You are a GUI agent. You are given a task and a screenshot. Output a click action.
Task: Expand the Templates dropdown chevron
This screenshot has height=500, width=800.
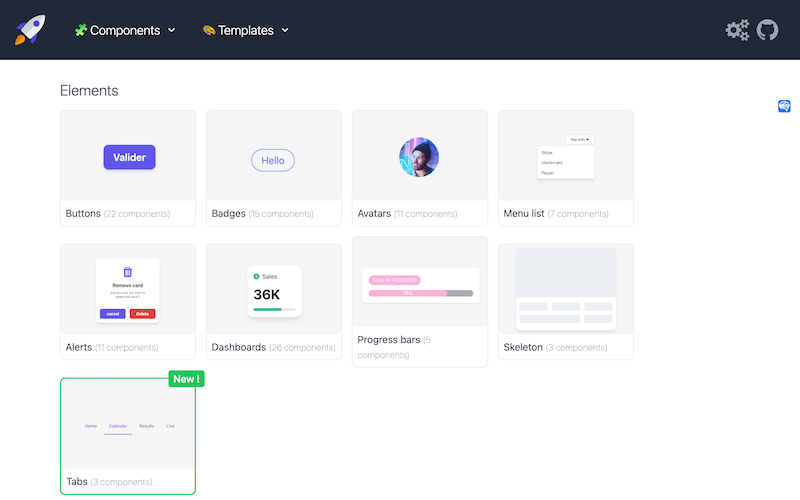point(285,30)
